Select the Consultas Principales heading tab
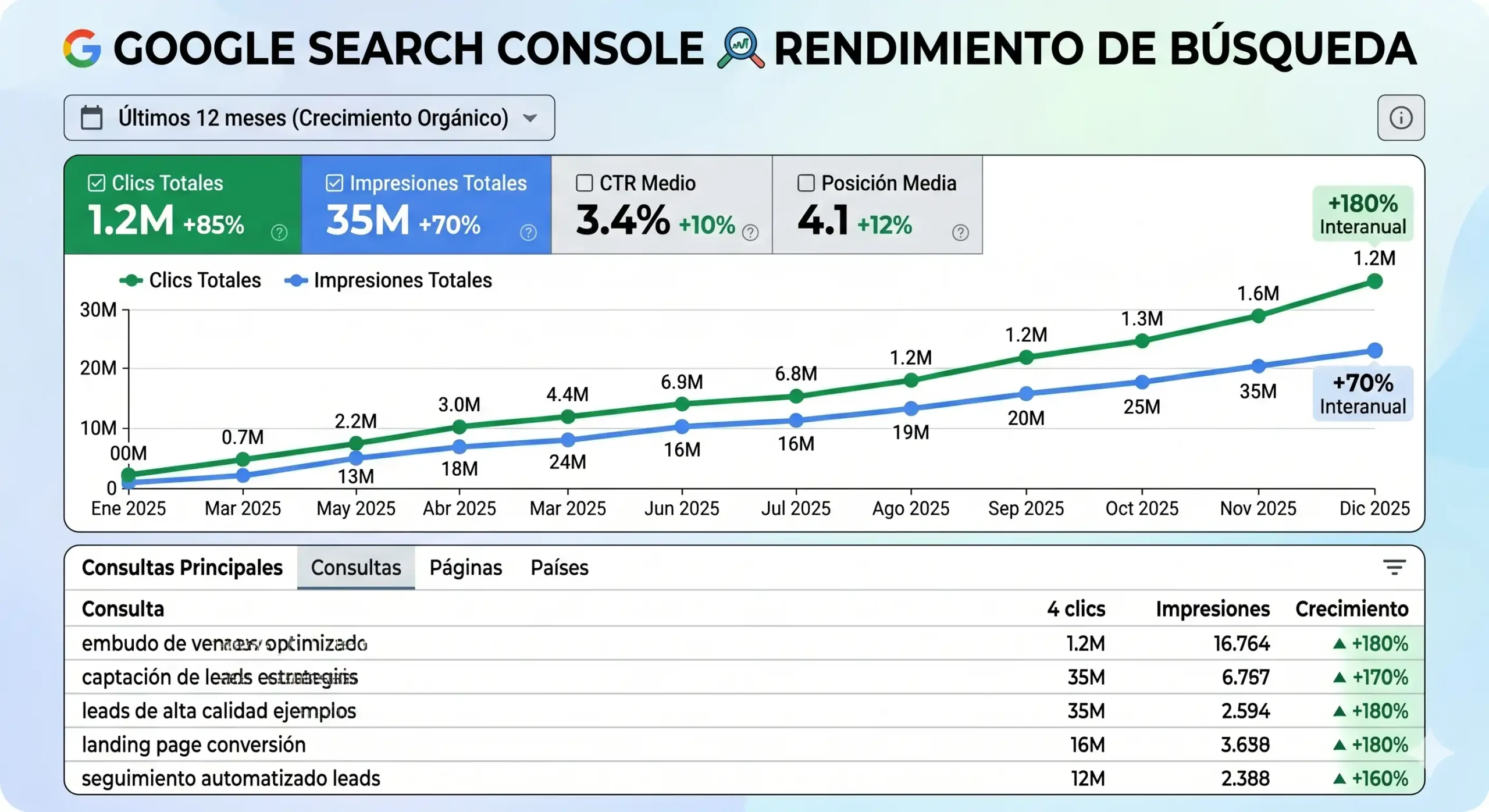 pyautogui.click(x=182, y=567)
